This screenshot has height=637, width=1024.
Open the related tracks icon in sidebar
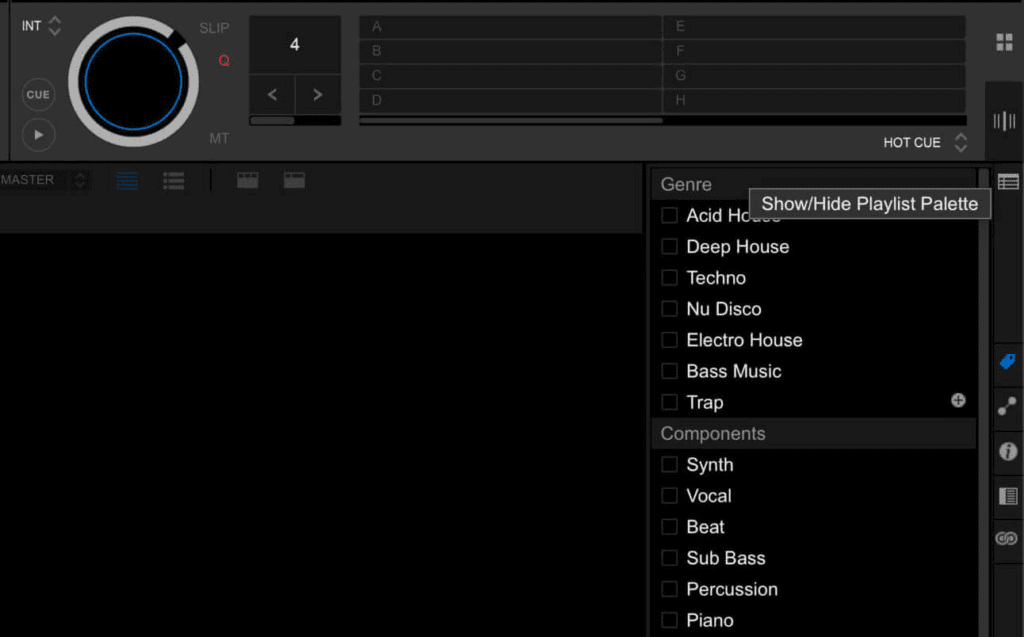tap(1007, 406)
